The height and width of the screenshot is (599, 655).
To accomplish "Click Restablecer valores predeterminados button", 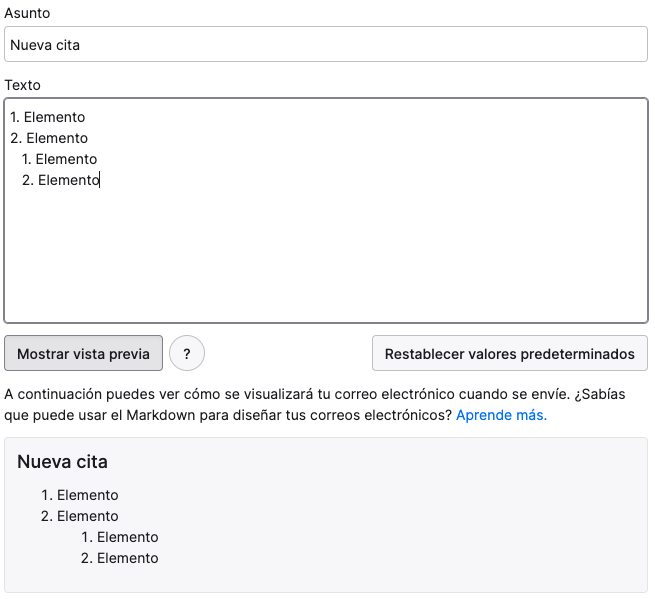I will tap(510, 353).
